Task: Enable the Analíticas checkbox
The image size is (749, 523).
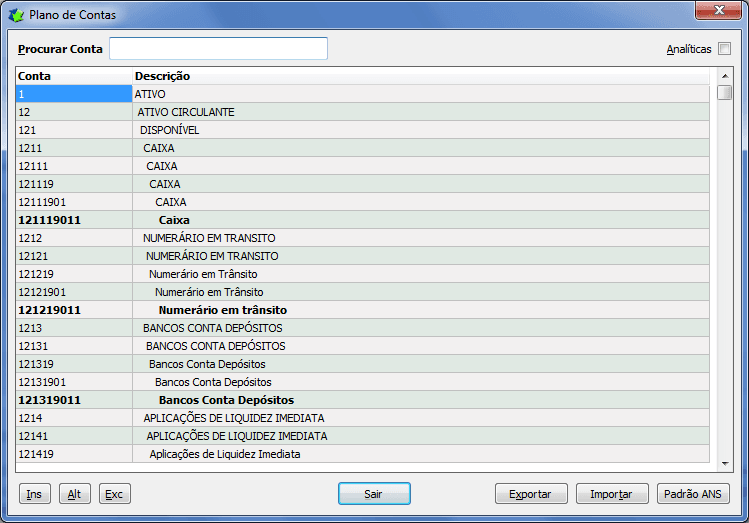Action: pyautogui.click(x=724, y=48)
